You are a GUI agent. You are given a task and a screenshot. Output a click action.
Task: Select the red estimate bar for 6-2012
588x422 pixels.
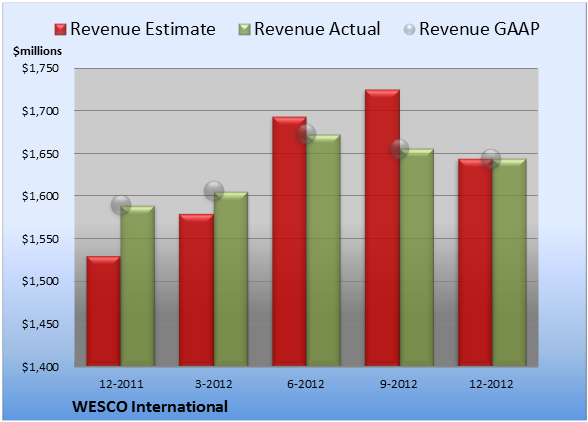coord(290,241)
